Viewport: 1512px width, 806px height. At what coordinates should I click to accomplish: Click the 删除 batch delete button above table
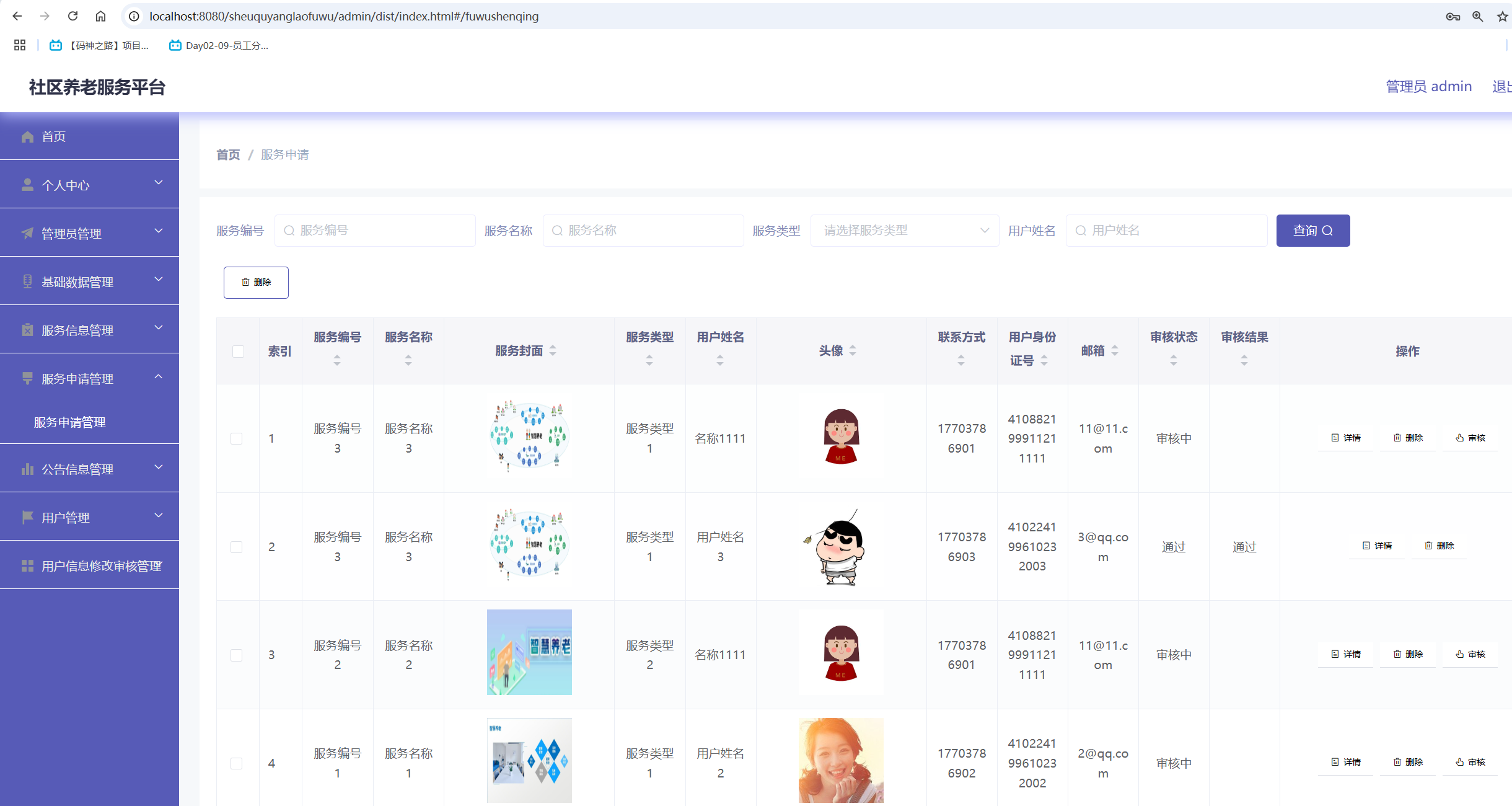256,283
